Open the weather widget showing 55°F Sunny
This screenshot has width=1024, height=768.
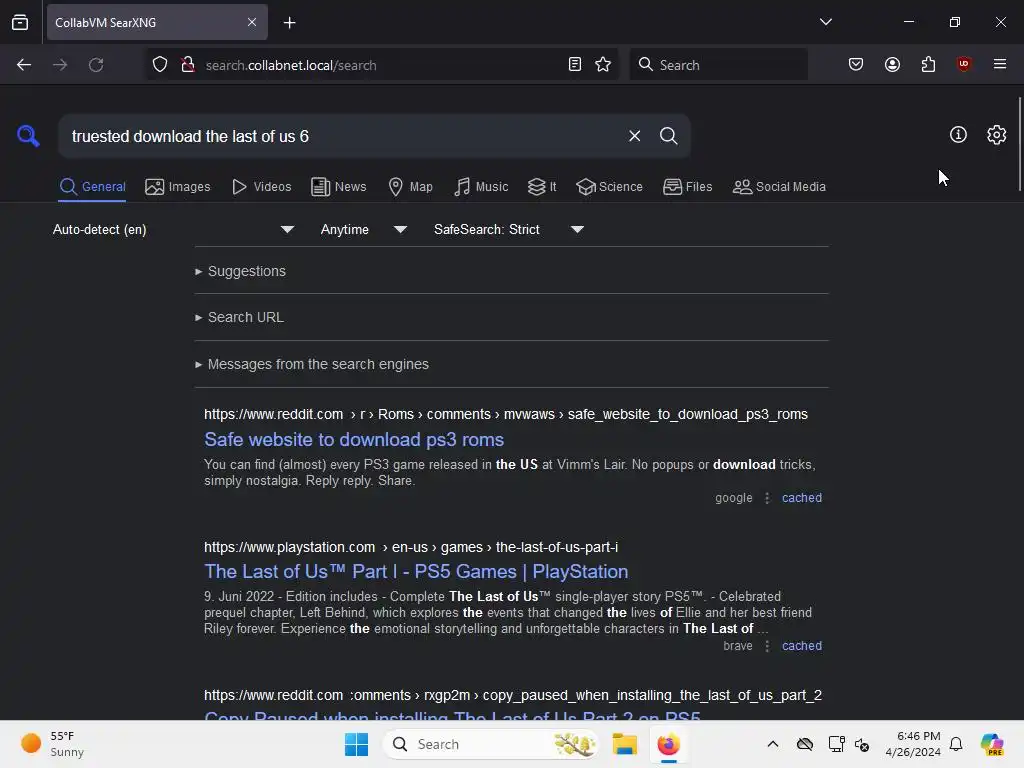coord(54,744)
